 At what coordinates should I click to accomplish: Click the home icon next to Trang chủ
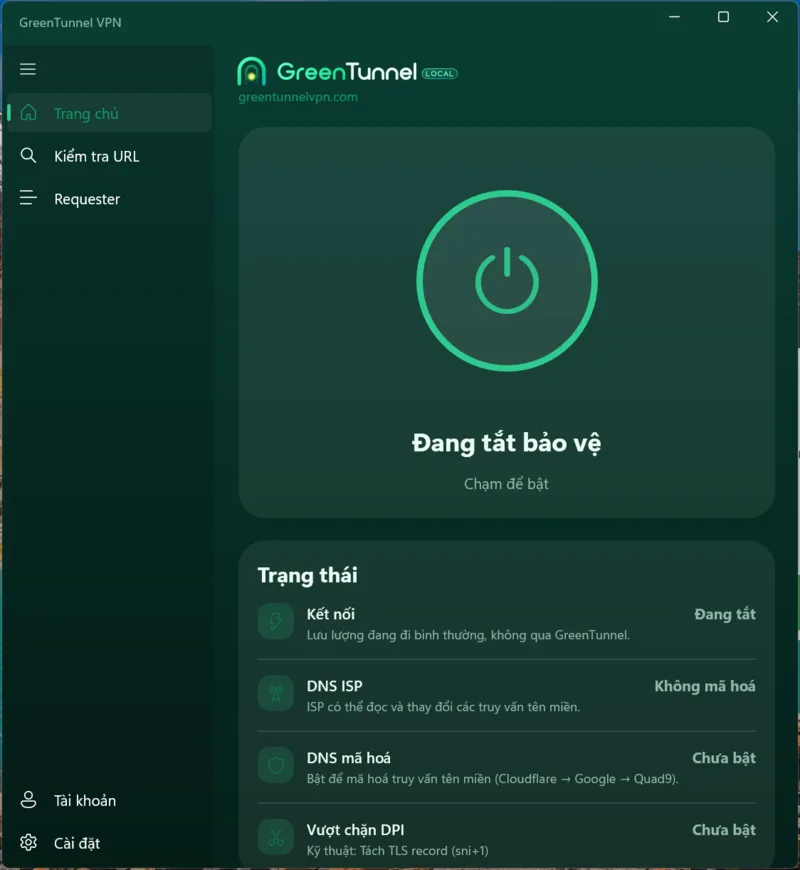pyautogui.click(x=28, y=113)
